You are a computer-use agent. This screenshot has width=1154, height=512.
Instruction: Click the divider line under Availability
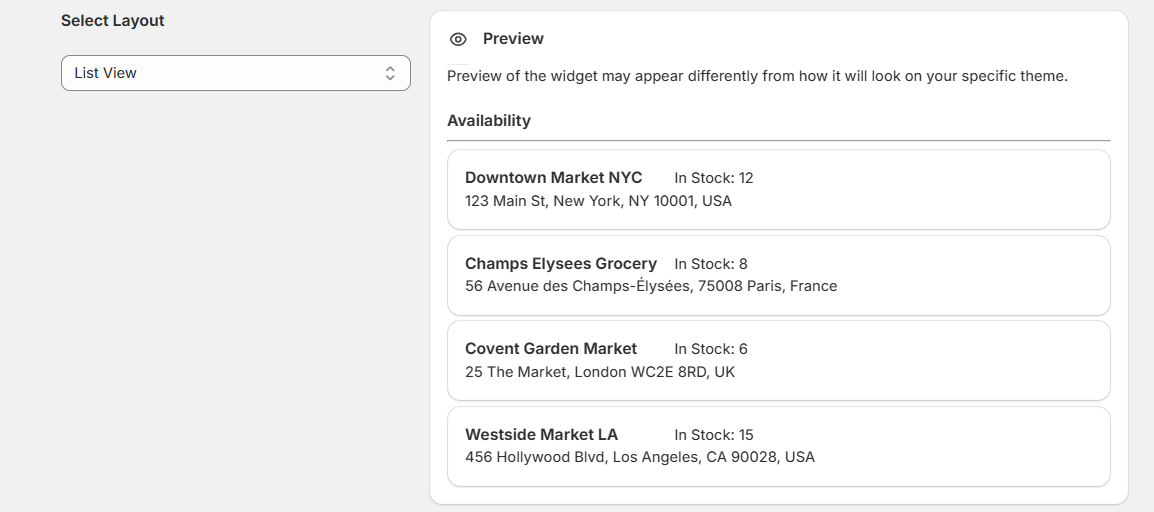tap(778, 141)
